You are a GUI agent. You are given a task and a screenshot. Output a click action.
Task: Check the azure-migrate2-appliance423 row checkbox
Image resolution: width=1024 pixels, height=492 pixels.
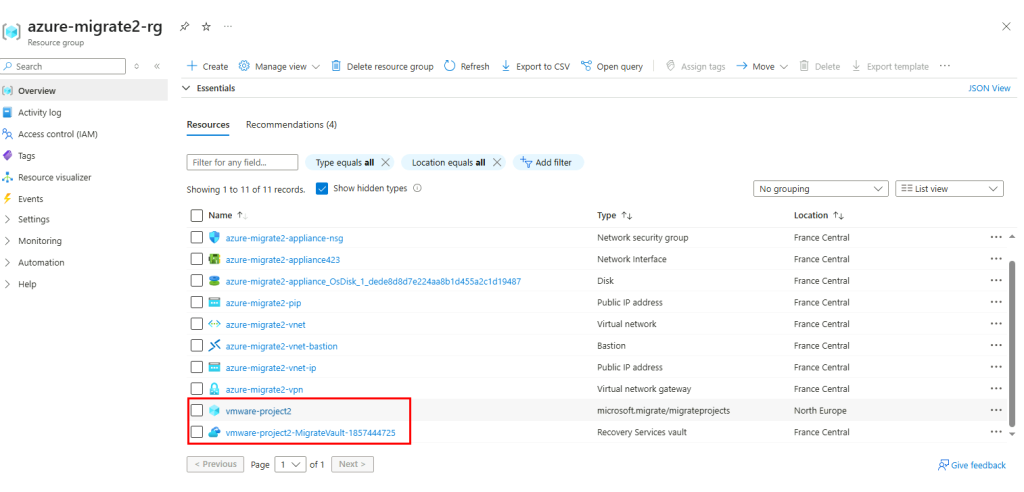(197, 259)
